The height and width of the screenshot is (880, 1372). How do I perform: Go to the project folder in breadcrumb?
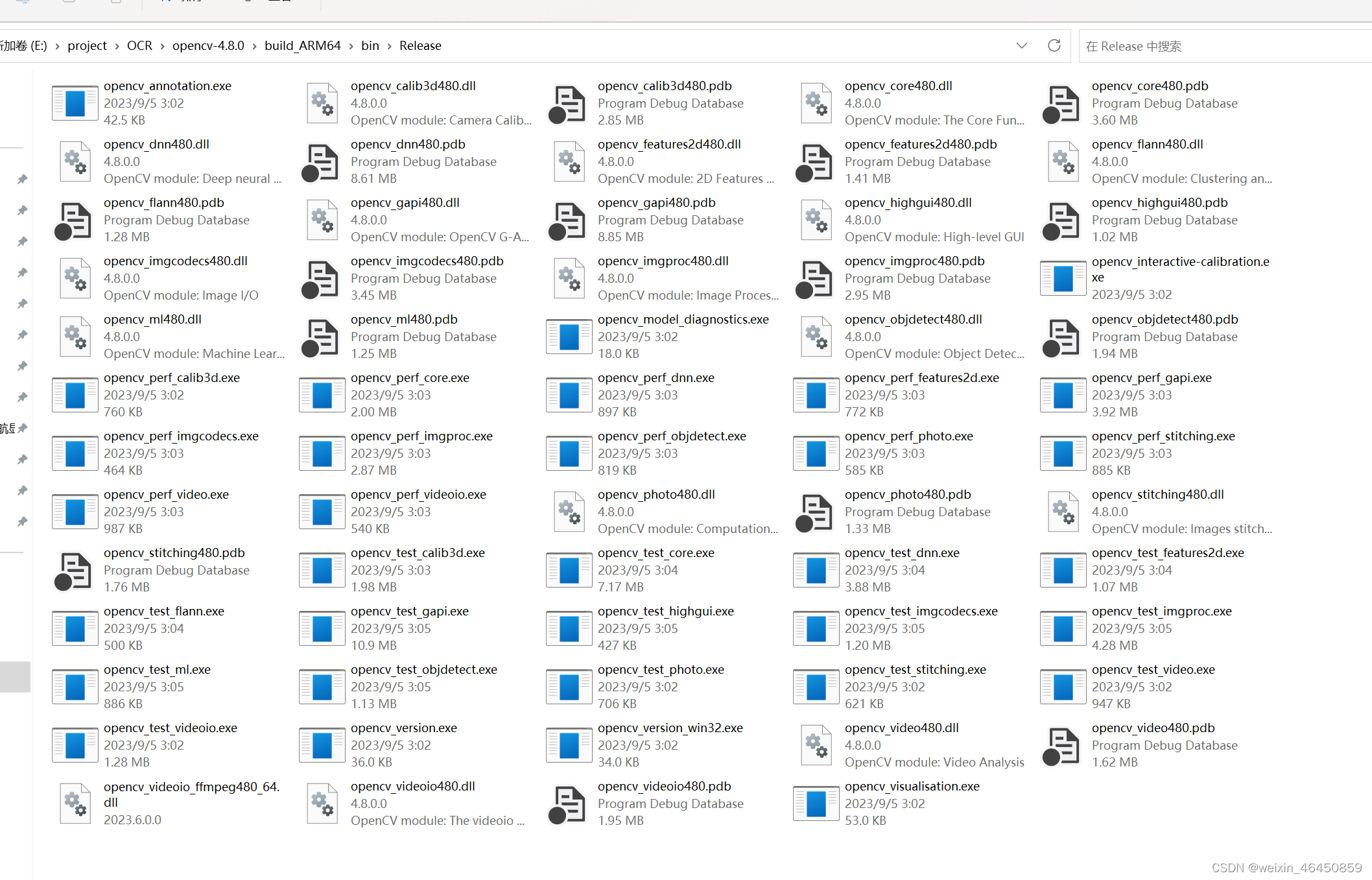coord(87,45)
